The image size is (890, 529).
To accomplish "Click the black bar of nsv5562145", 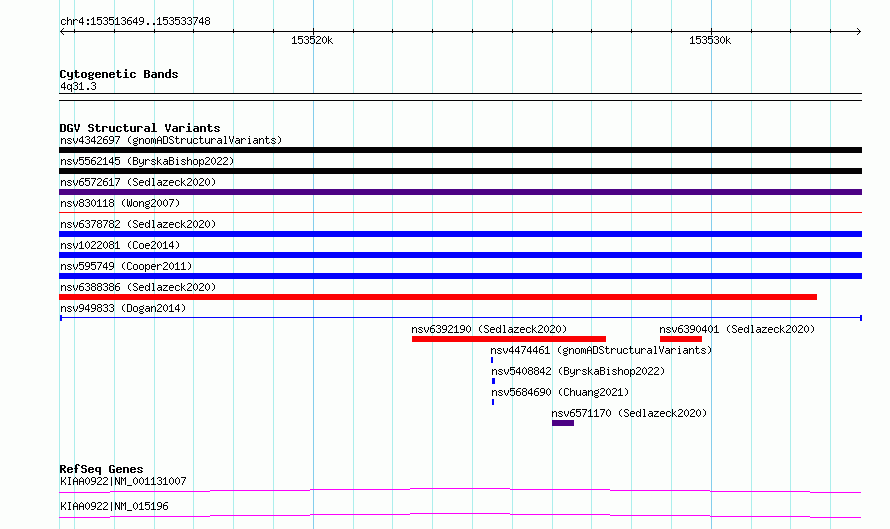I will [460, 171].
